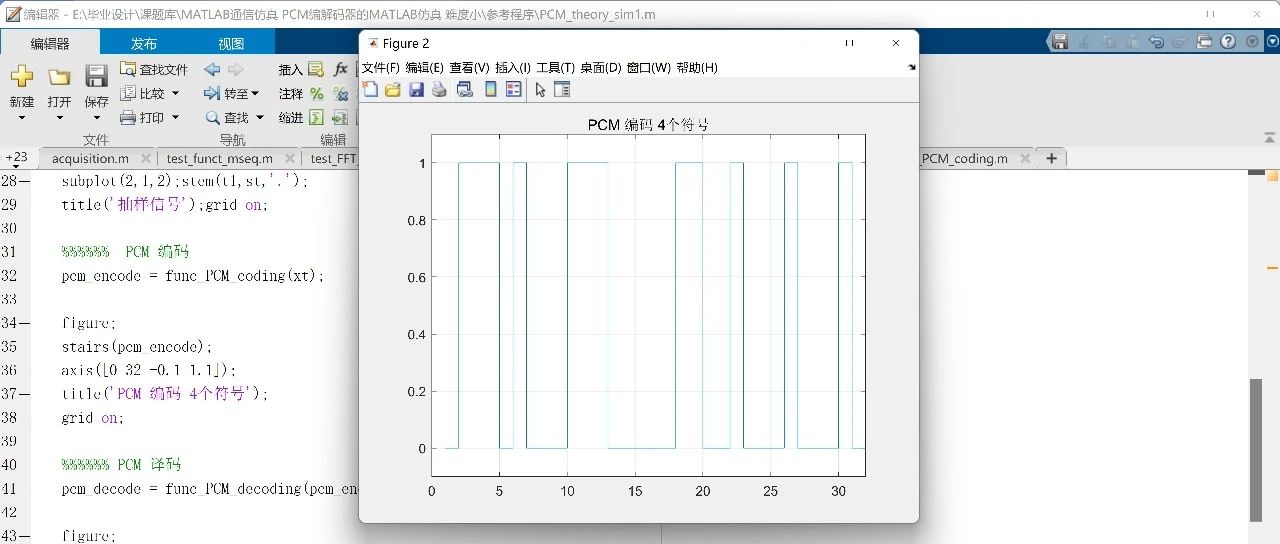Click the switch windows icon in quick access bar
The width and height of the screenshot is (1280, 544).
click(1204, 41)
